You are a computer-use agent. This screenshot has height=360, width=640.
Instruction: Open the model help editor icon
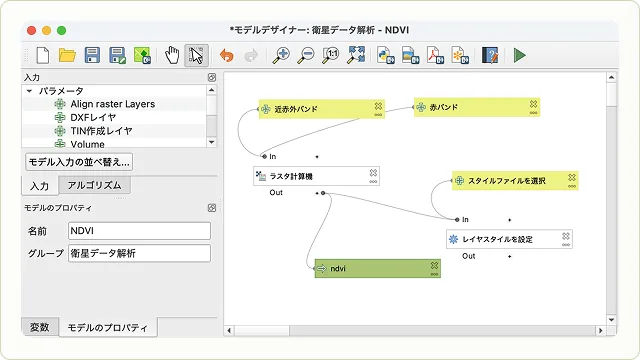tap(490, 55)
